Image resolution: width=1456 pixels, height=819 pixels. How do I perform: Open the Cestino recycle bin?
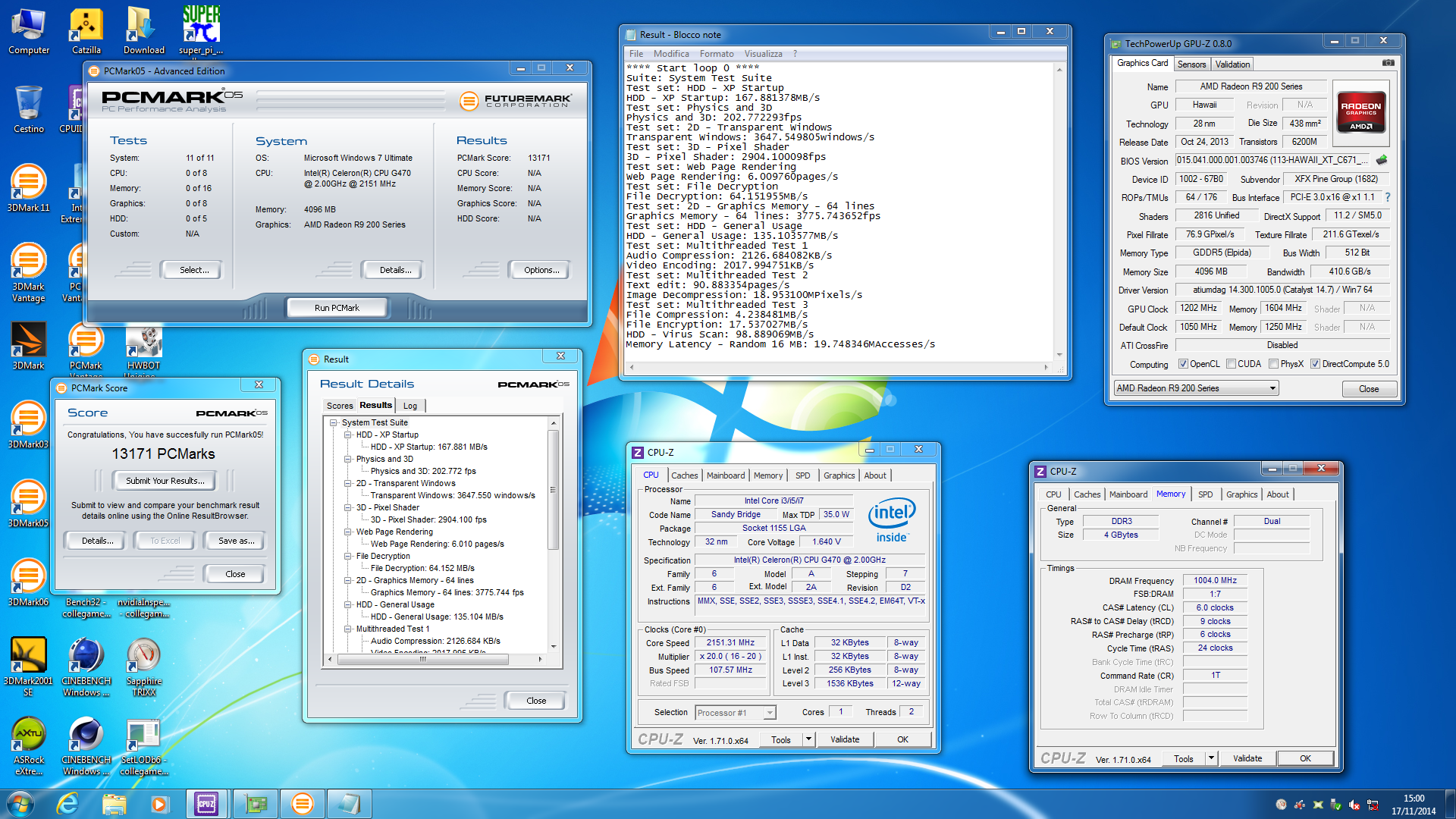point(29,110)
